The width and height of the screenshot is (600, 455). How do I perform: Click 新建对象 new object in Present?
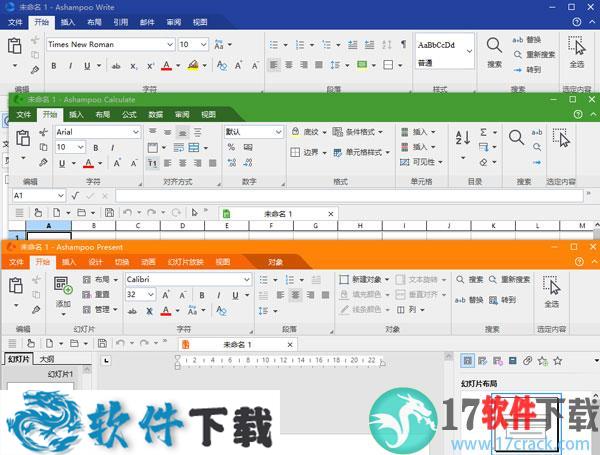[364, 280]
